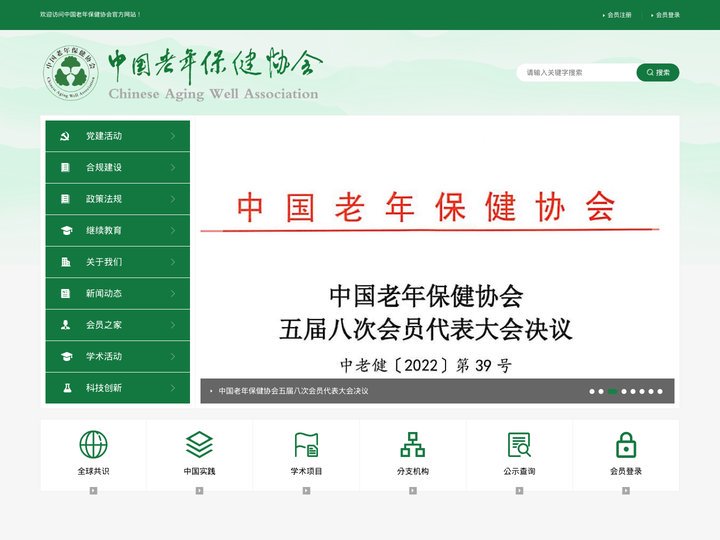This screenshot has width=720, height=540.
Task: Click the keyword search input field
Action: [577, 73]
